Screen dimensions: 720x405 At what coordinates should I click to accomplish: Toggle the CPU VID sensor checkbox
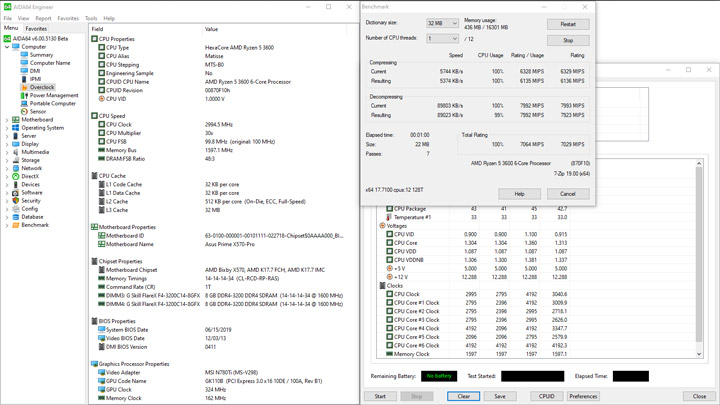click(389, 234)
